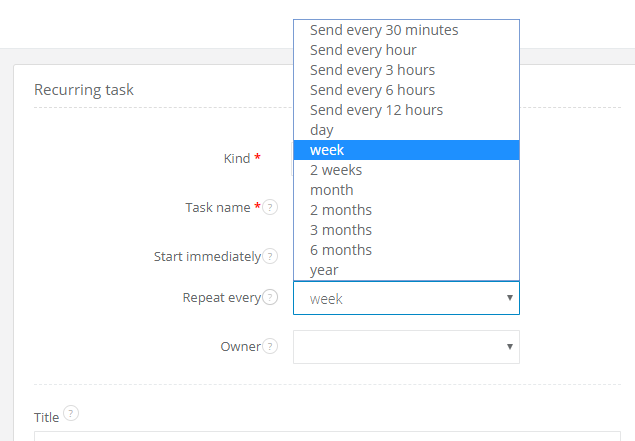Image resolution: width=635 pixels, height=441 pixels.
Task: Select 'month' repeat interval
Action: point(331,190)
